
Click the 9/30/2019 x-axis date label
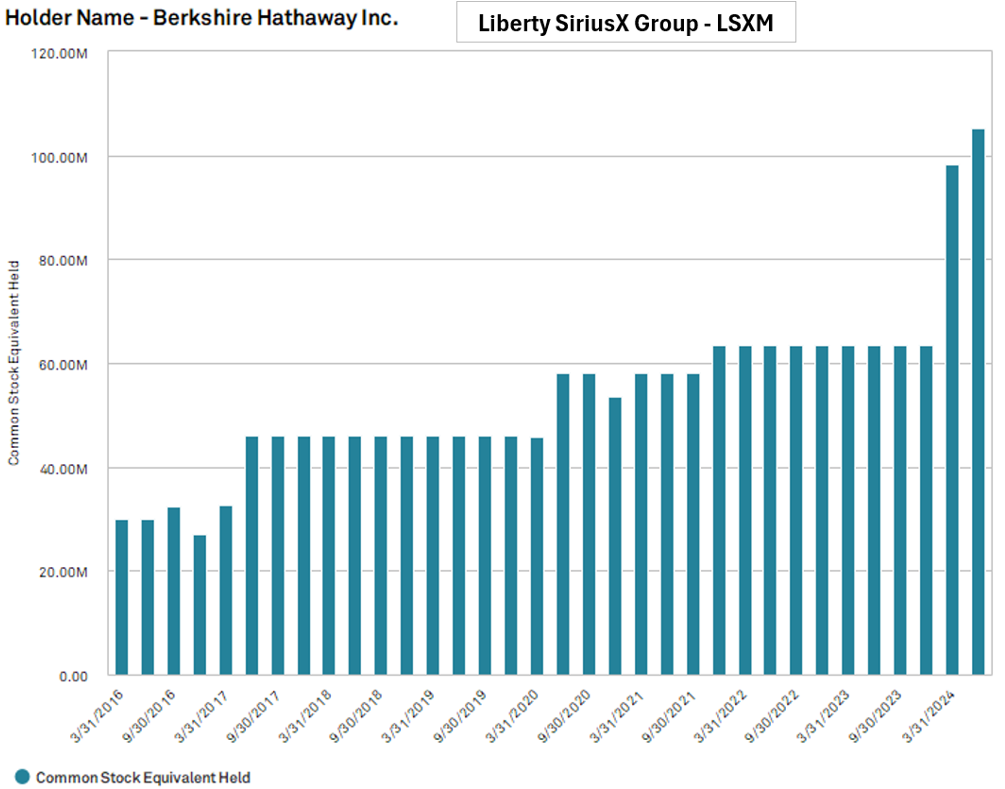click(x=460, y=717)
